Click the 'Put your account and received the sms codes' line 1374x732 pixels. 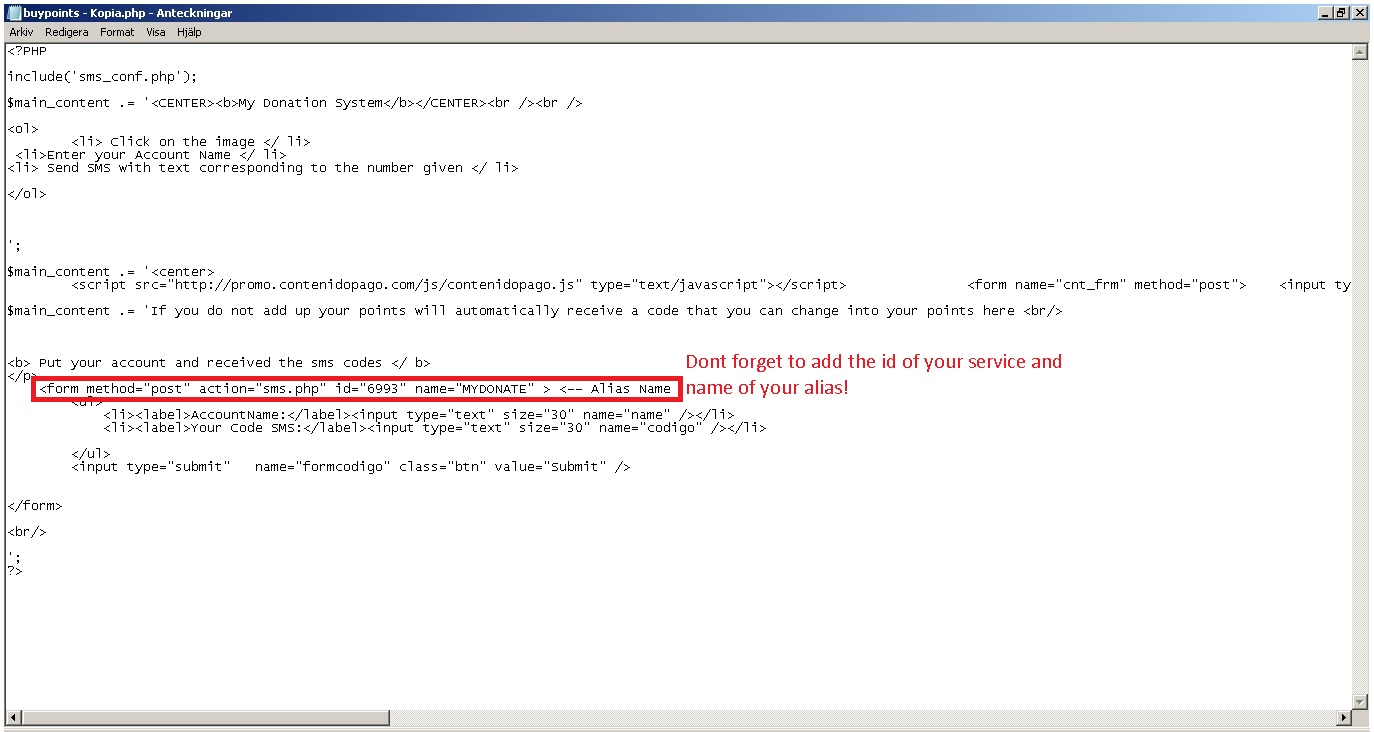point(218,362)
